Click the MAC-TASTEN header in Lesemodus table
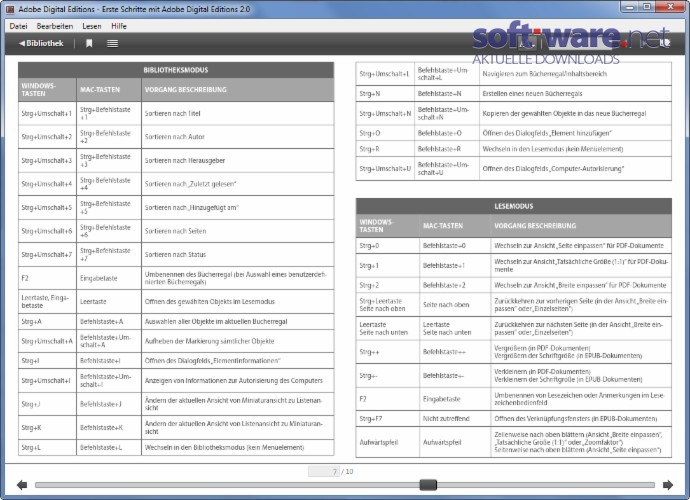 pyautogui.click(x=455, y=226)
